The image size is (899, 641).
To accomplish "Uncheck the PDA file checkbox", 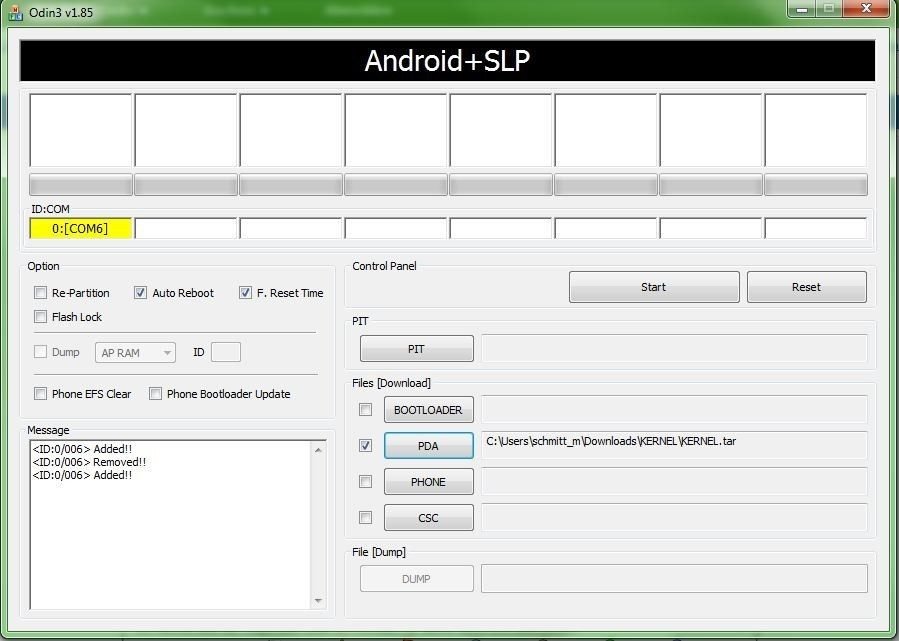I will pos(365,445).
